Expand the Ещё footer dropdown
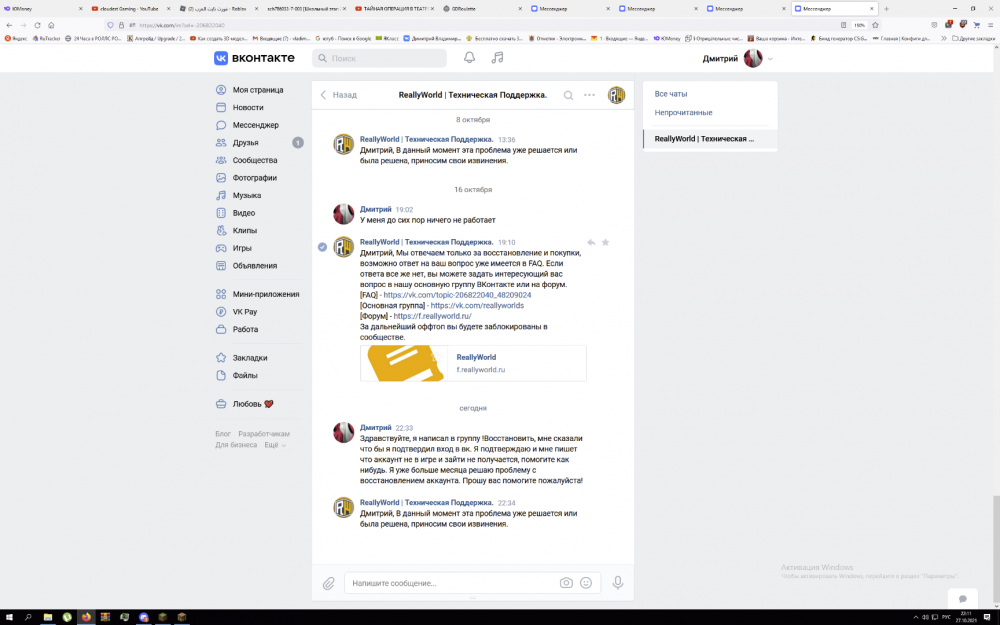The image size is (1000, 625). pyautogui.click(x=276, y=445)
